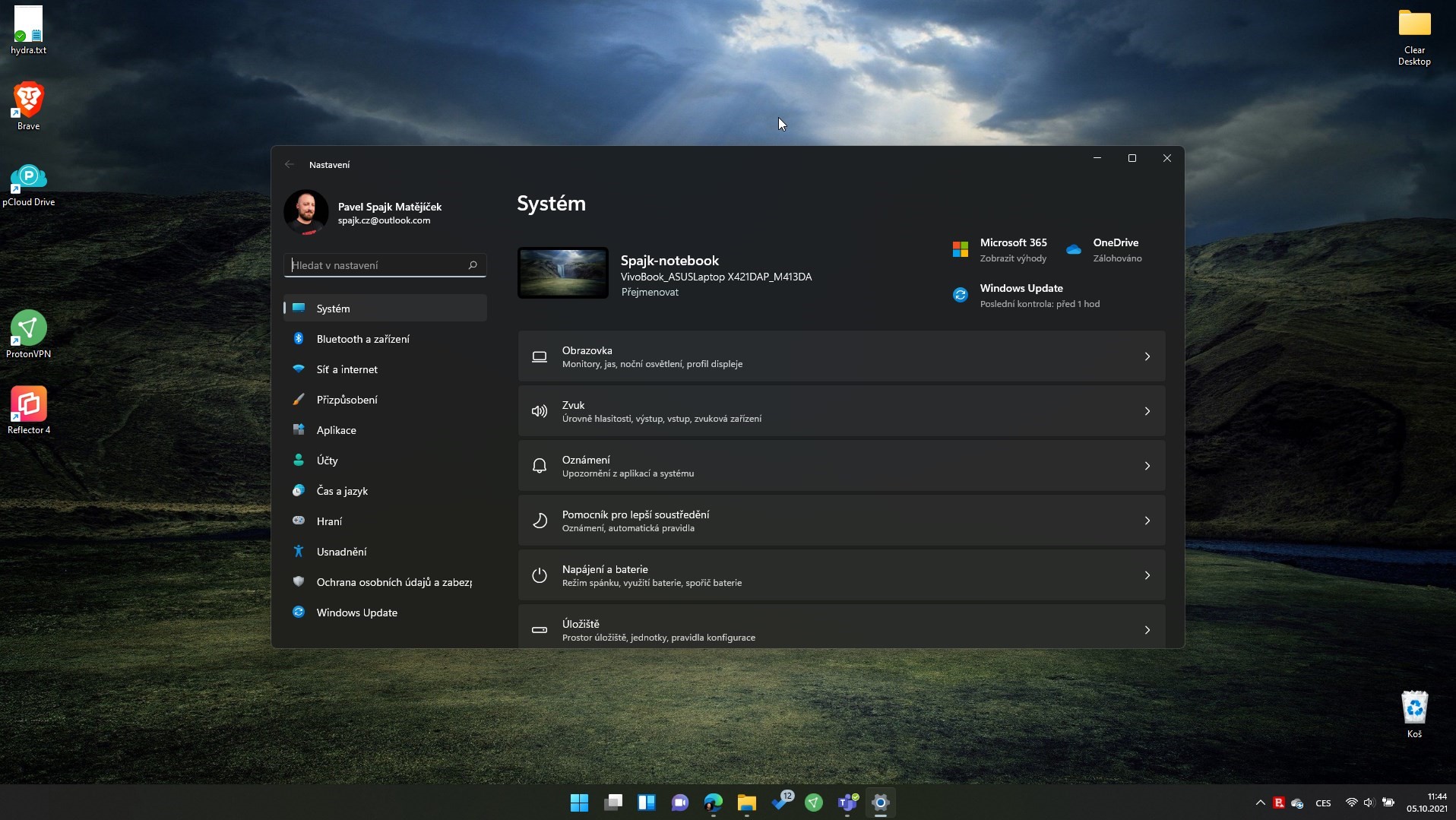Switch to Účty settings
The image size is (1456, 820).
tap(385, 460)
